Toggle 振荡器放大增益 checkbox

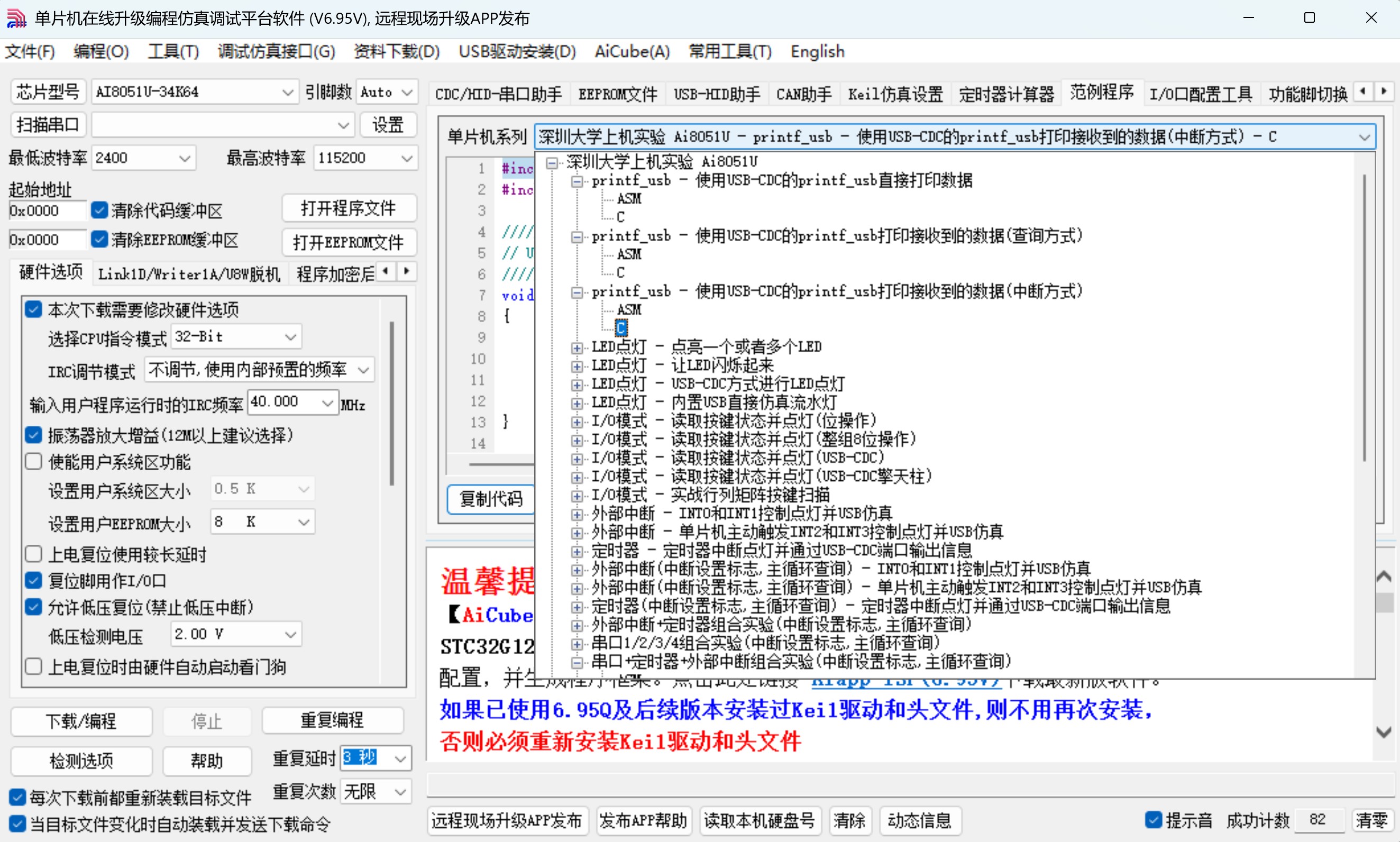click(x=33, y=435)
